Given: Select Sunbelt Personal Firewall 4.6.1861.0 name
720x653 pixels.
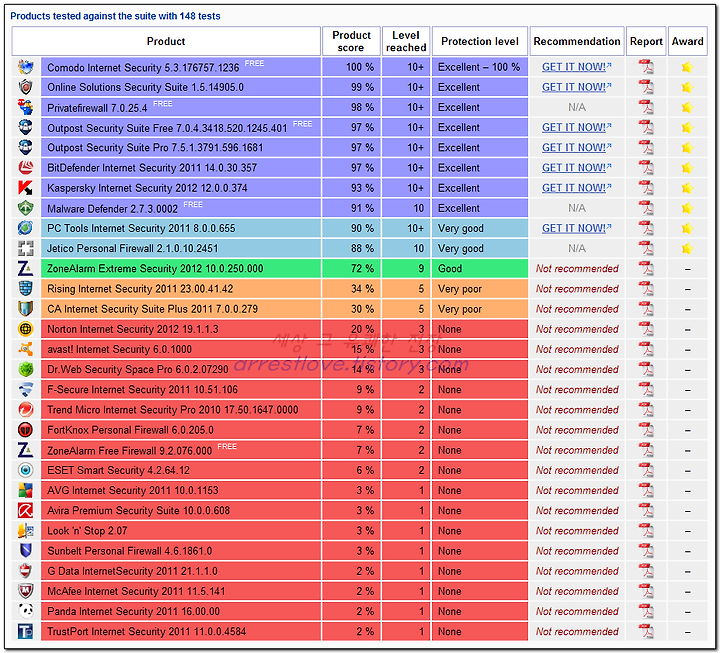Looking at the screenshot, I should (129, 551).
